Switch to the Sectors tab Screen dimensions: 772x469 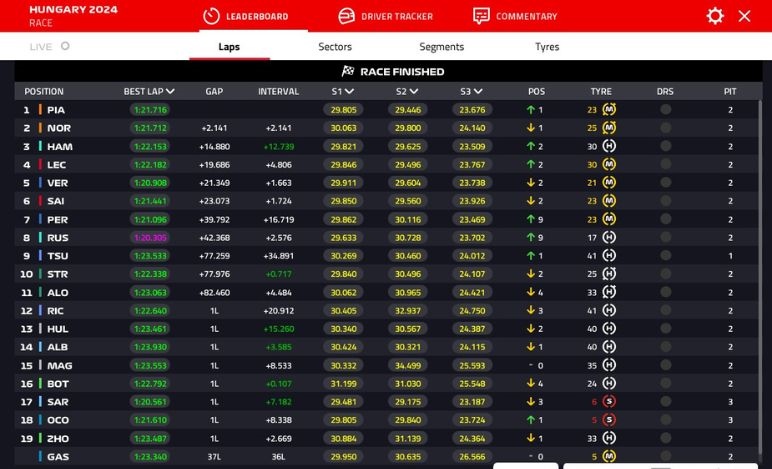(335, 47)
